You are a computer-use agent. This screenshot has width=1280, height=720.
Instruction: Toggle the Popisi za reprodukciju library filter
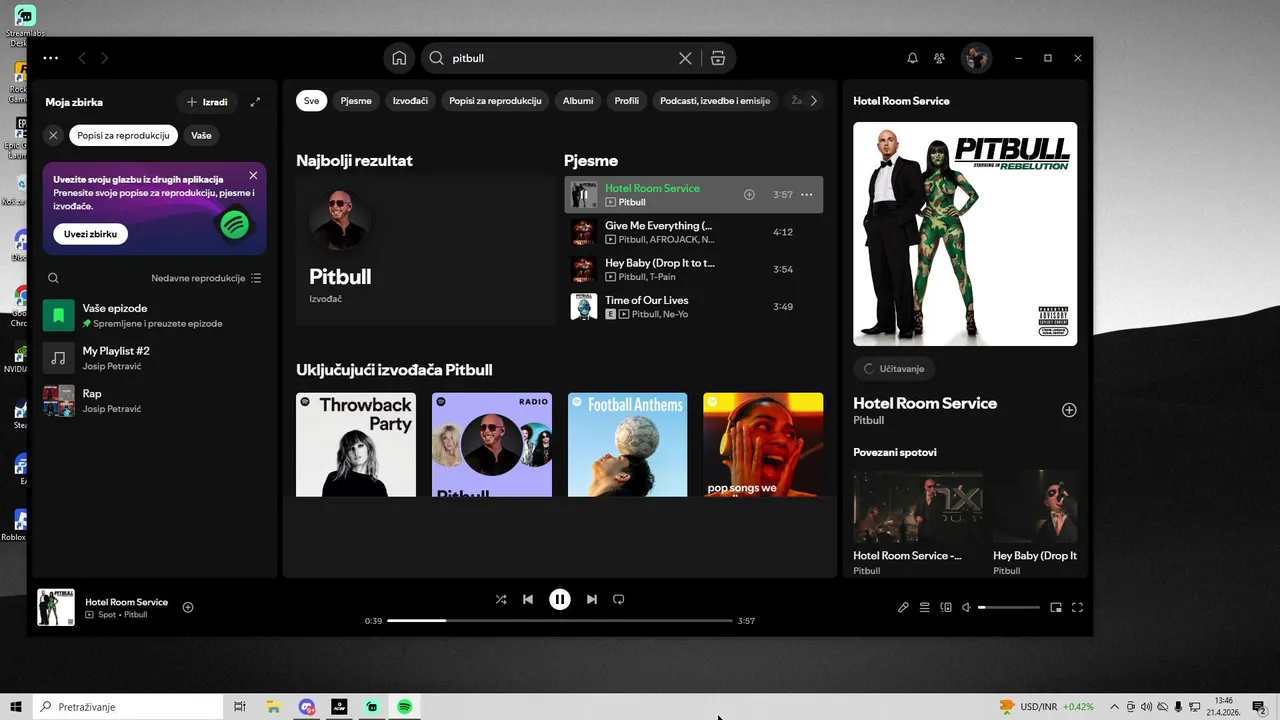coord(124,135)
